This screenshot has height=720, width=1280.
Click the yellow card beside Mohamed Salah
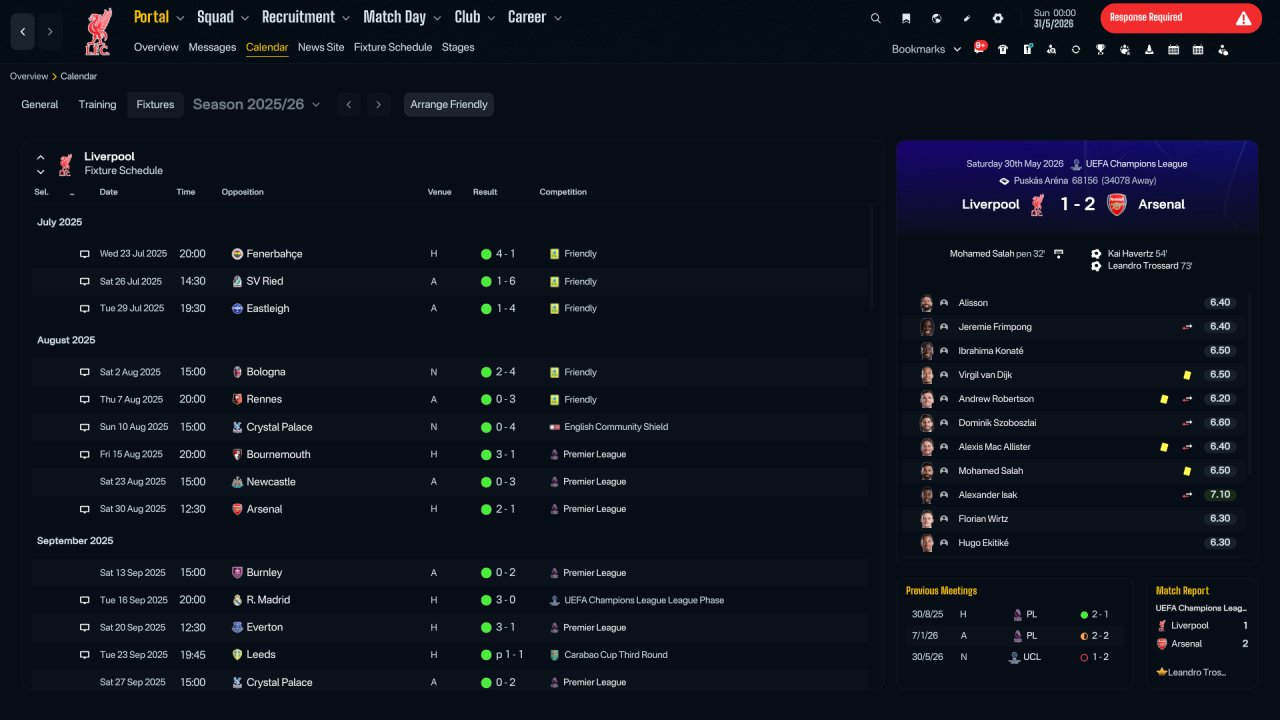[1187, 471]
